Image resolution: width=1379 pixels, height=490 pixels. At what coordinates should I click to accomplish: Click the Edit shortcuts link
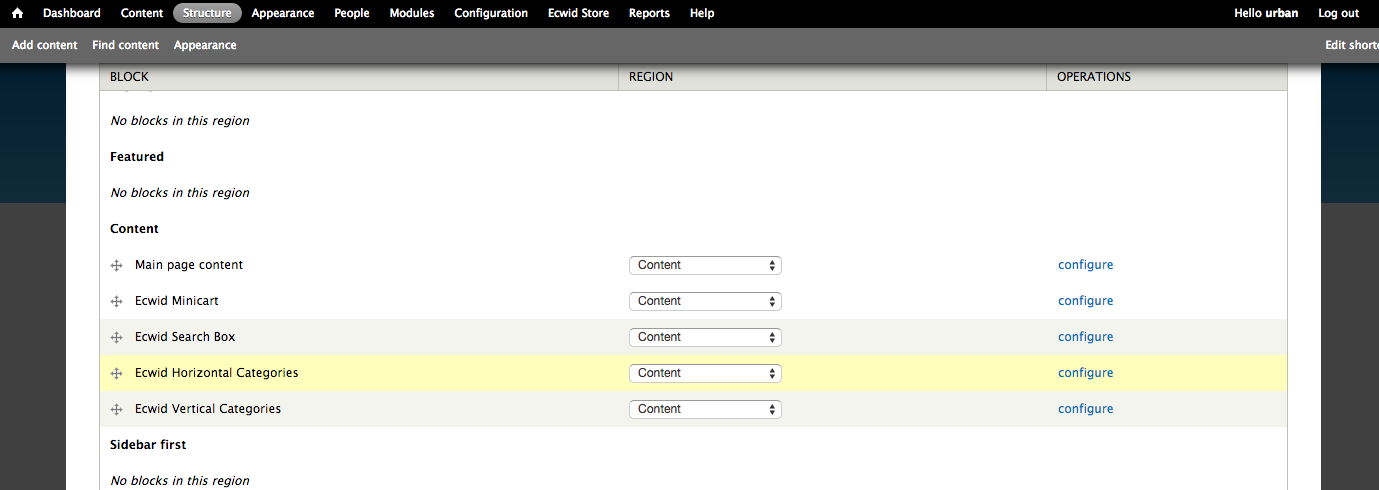coord(1352,45)
